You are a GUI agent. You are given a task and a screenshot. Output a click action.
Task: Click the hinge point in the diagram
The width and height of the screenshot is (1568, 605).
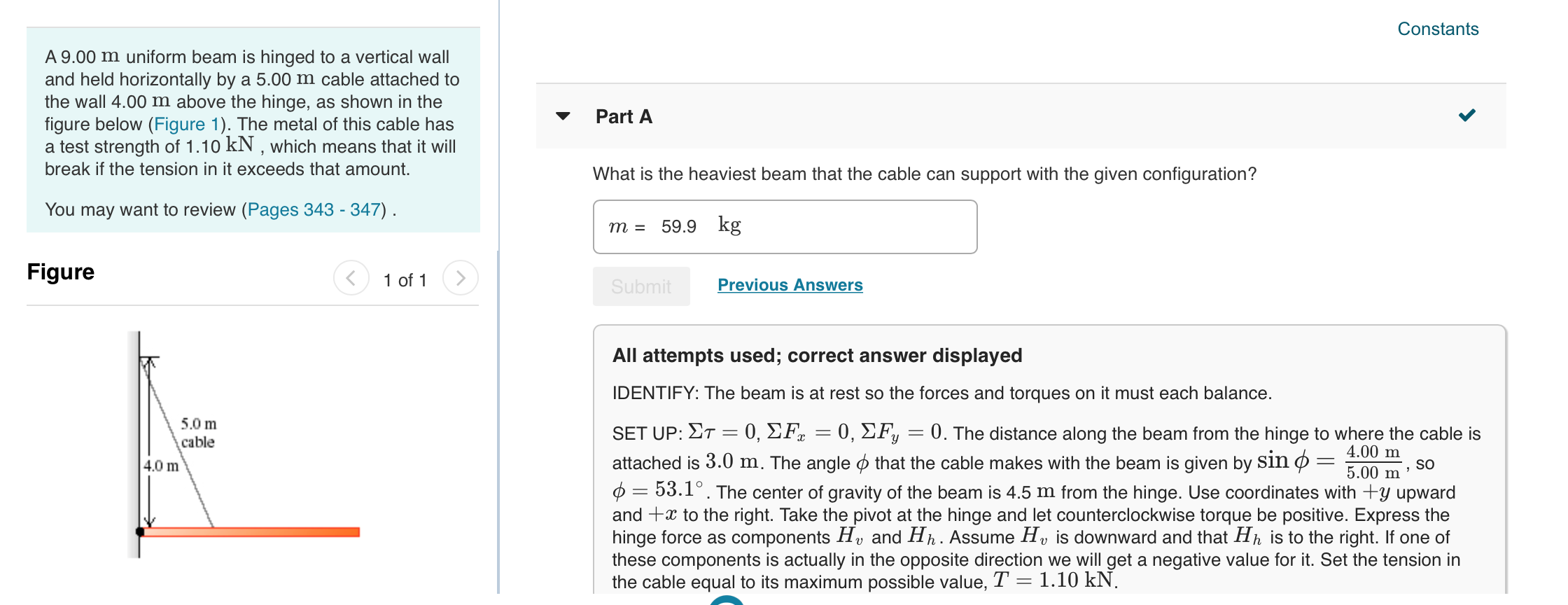139,531
